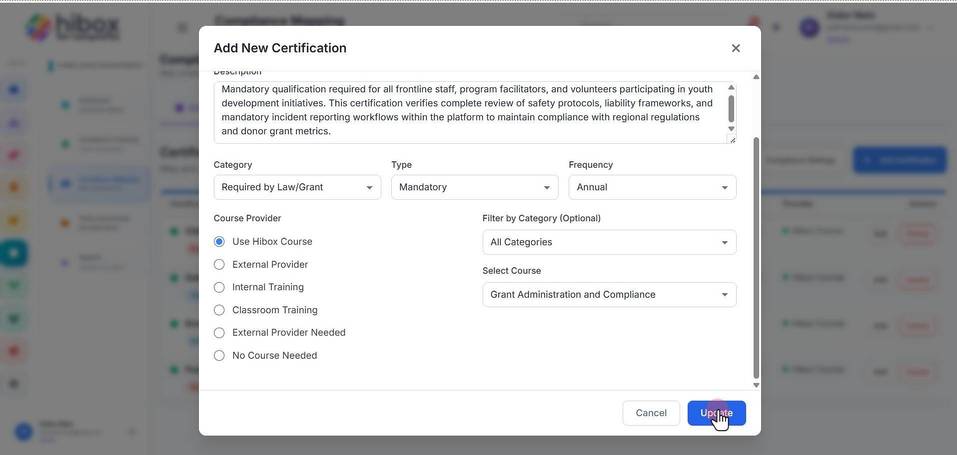Click the Select Course label
Image resolution: width=957 pixels, height=455 pixels.
click(511, 271)
